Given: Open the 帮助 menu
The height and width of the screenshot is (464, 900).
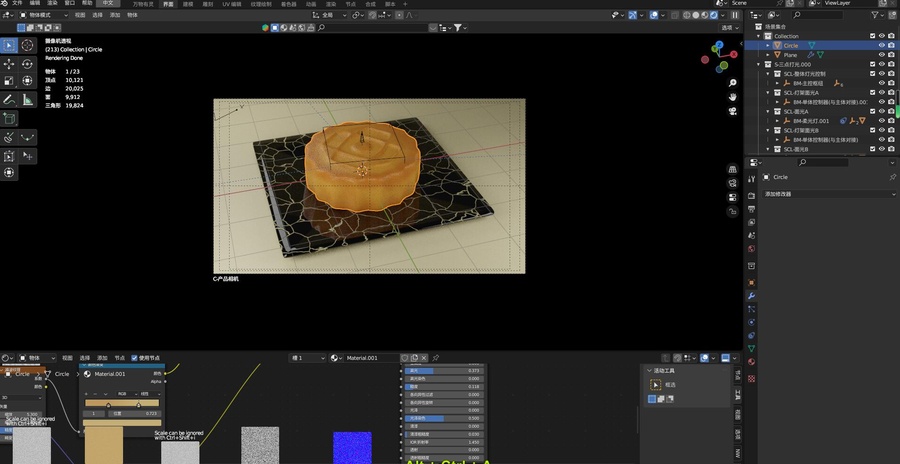Looking at the screenshot, I should [x=87, y=3].
